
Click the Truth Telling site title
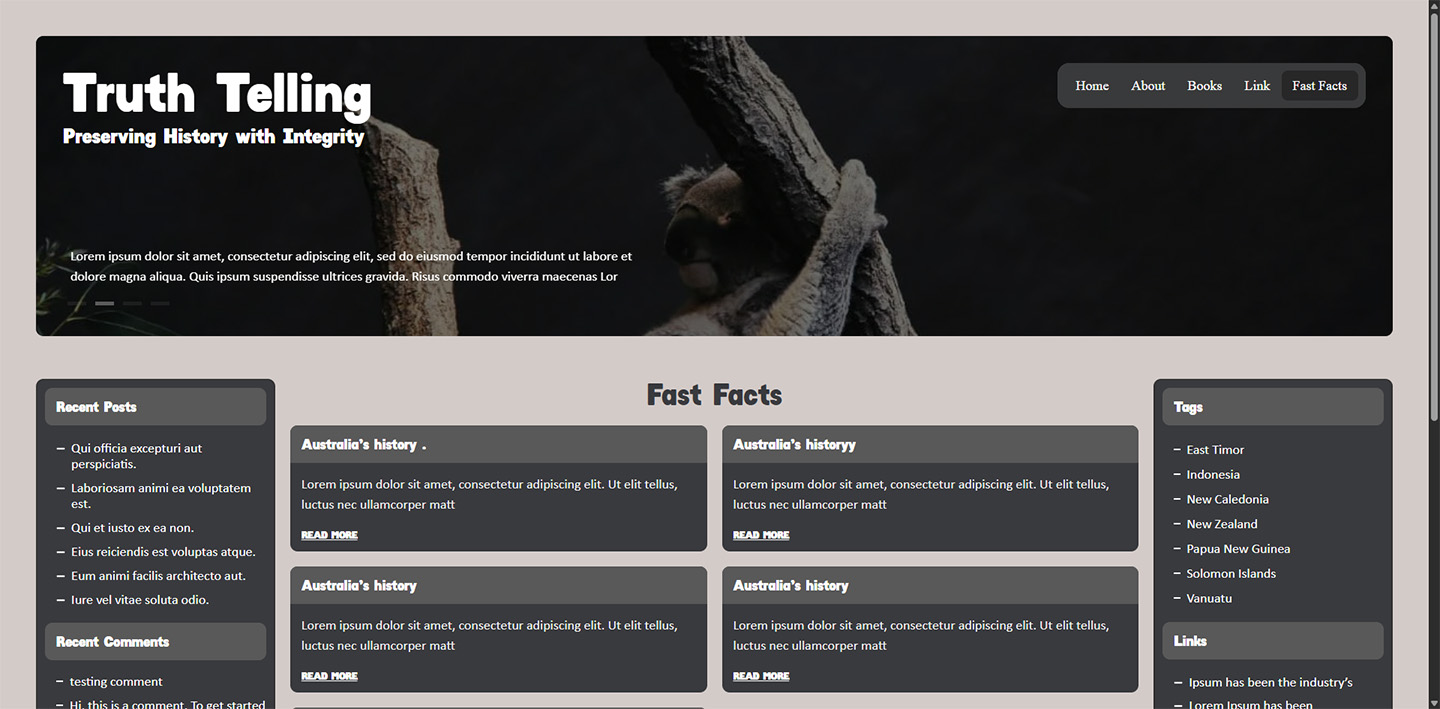coord(217,94)
